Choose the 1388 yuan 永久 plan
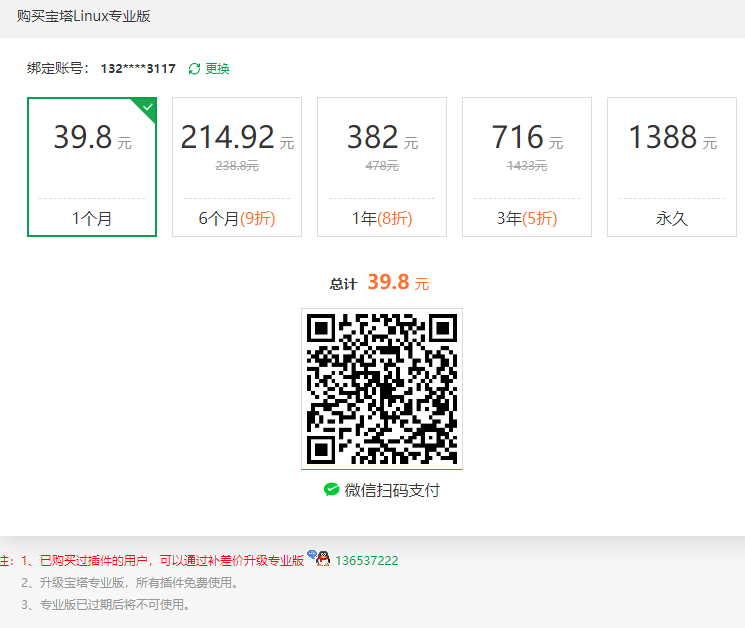The width and height of the screenshot is (745, 628). pyautogui.click(x=672, y=167)
